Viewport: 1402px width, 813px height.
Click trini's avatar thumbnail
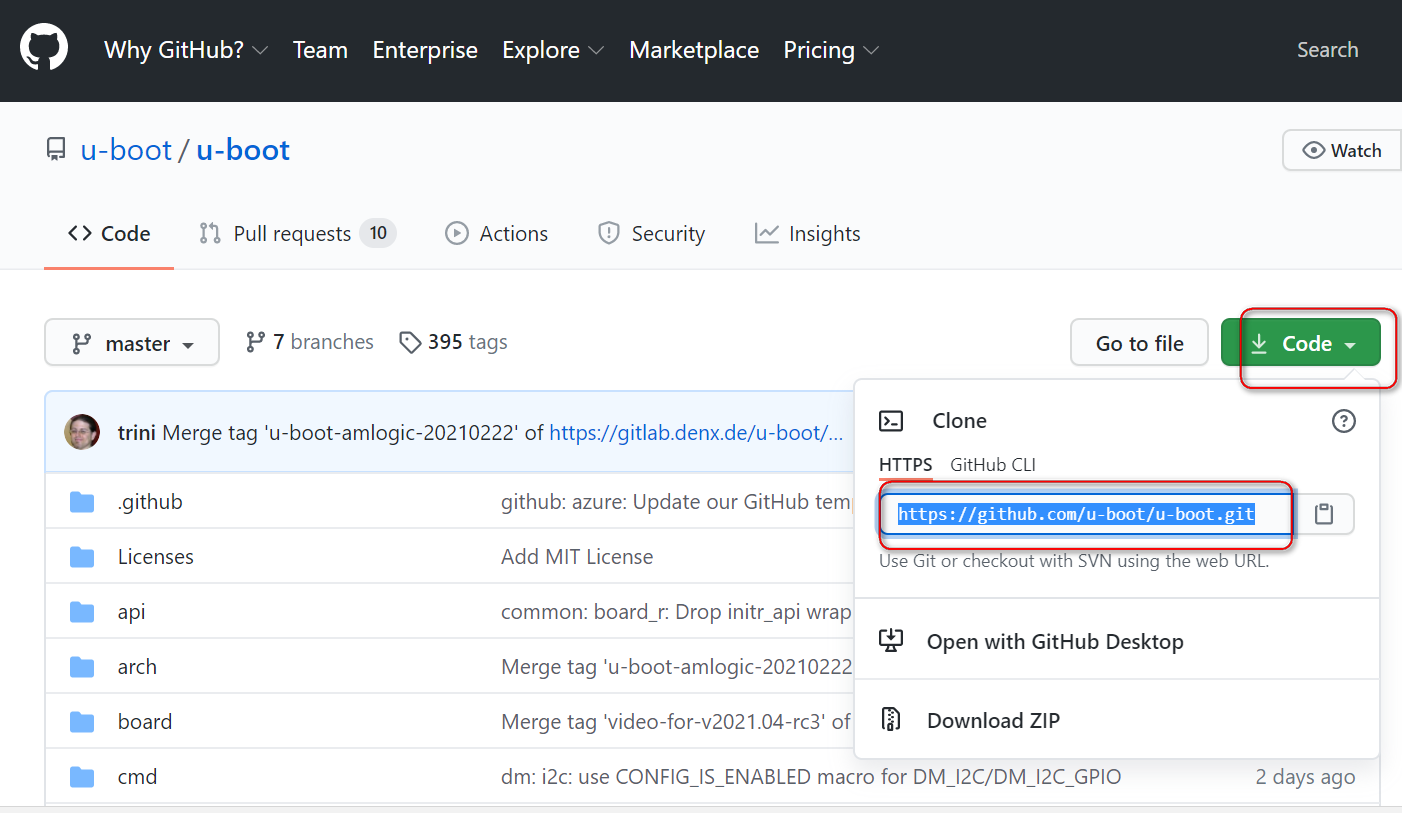click(x=82, y=432)
